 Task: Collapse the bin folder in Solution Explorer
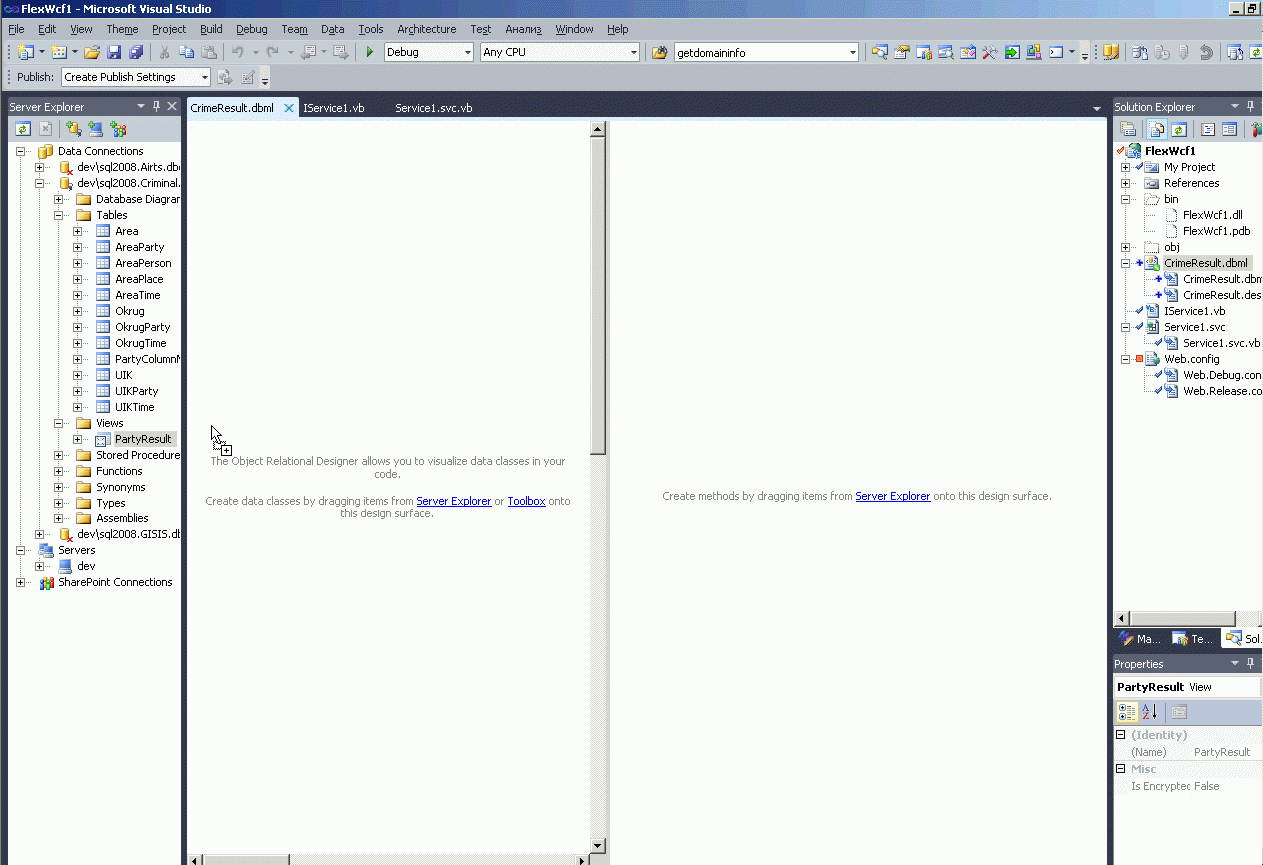(1126, 199)
